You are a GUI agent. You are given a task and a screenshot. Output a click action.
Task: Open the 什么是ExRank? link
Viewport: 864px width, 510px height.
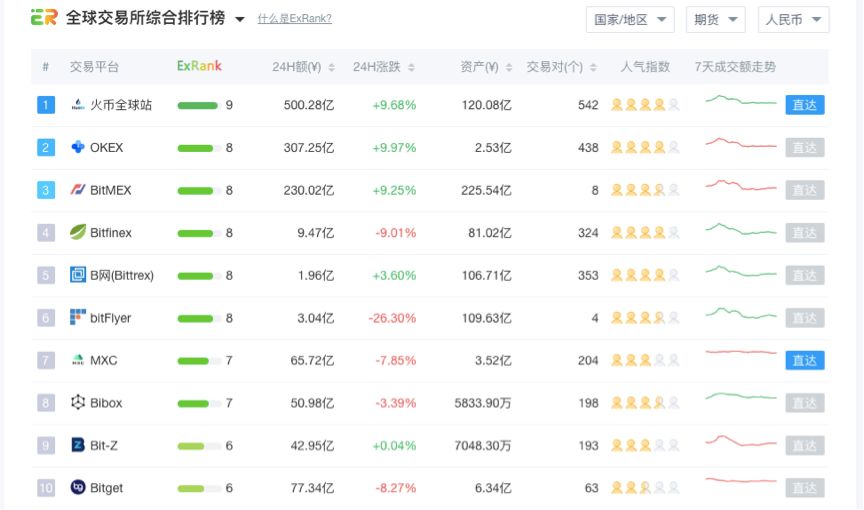[x=295, y=19]
